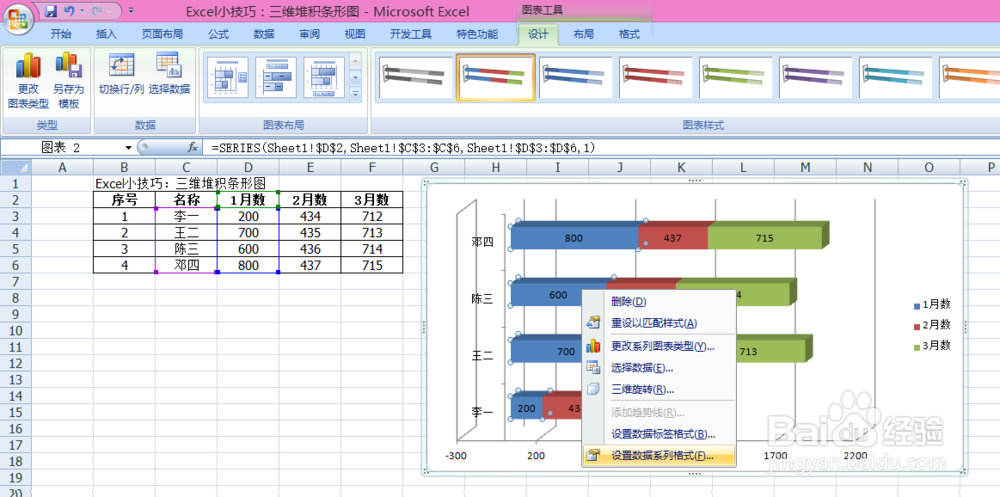This screenshot has height=497, width=1000.
Task: Apply the teal chart style
Action: pos(895,78)
